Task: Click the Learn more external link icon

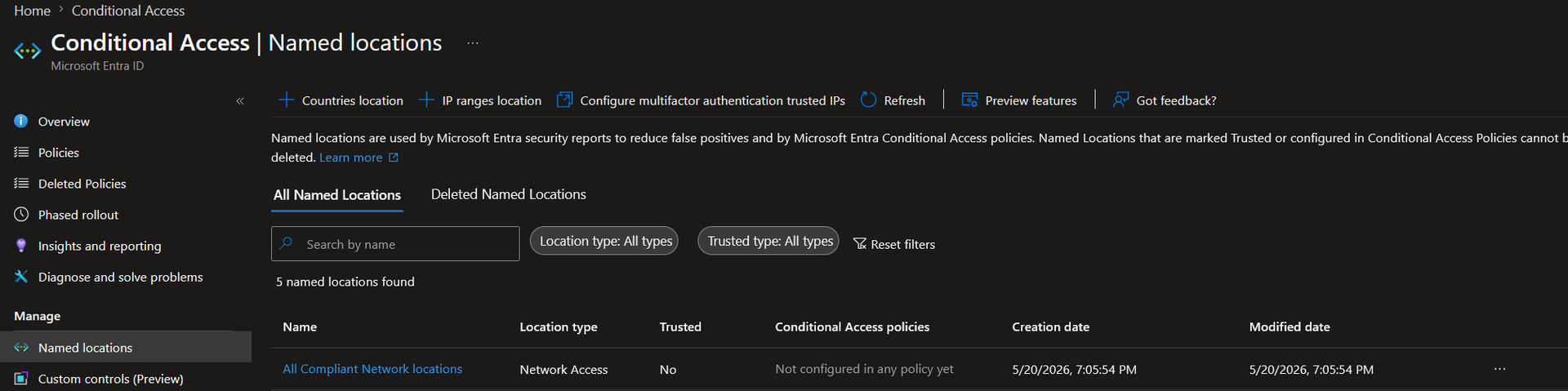Action: coord(393,158)
